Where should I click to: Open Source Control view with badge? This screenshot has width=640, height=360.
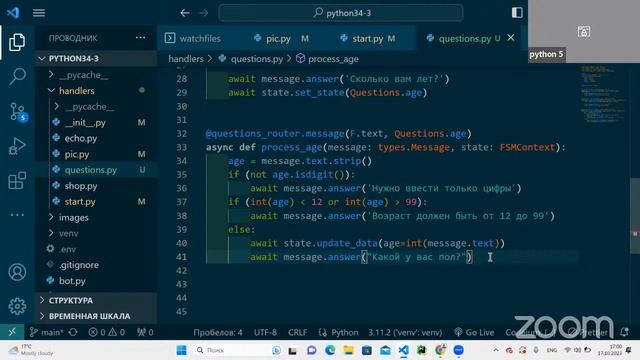click(18, 111)
